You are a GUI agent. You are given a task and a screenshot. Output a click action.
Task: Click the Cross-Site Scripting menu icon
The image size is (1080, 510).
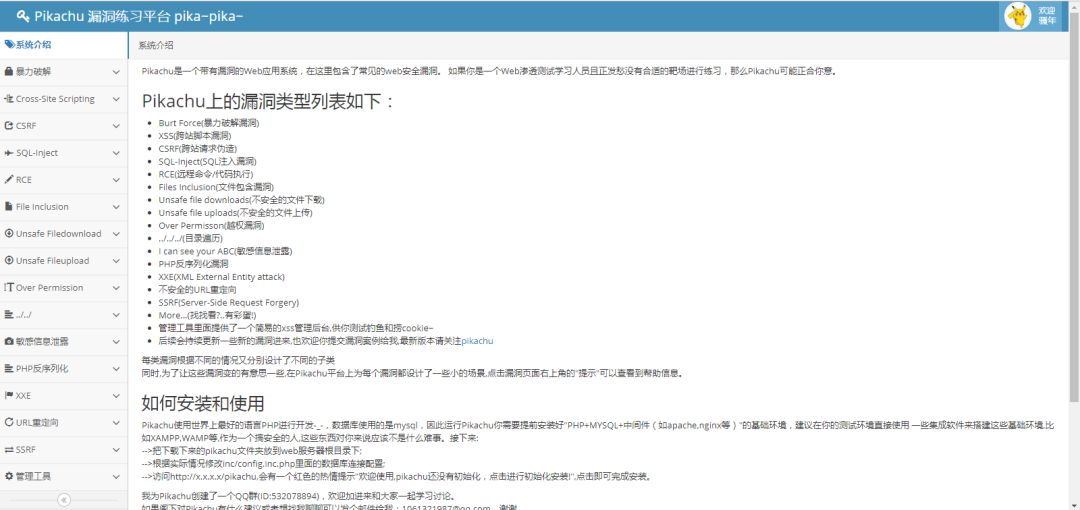(9, 99)
